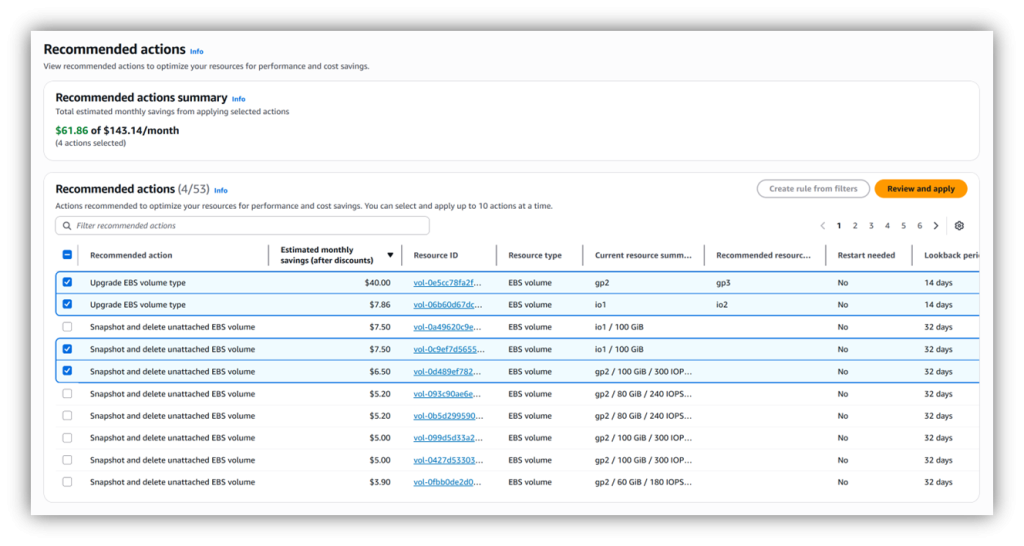This screenshot has height=546, width=1024.
Task: Open table preferences gear icon
Action: coord(959,226)
